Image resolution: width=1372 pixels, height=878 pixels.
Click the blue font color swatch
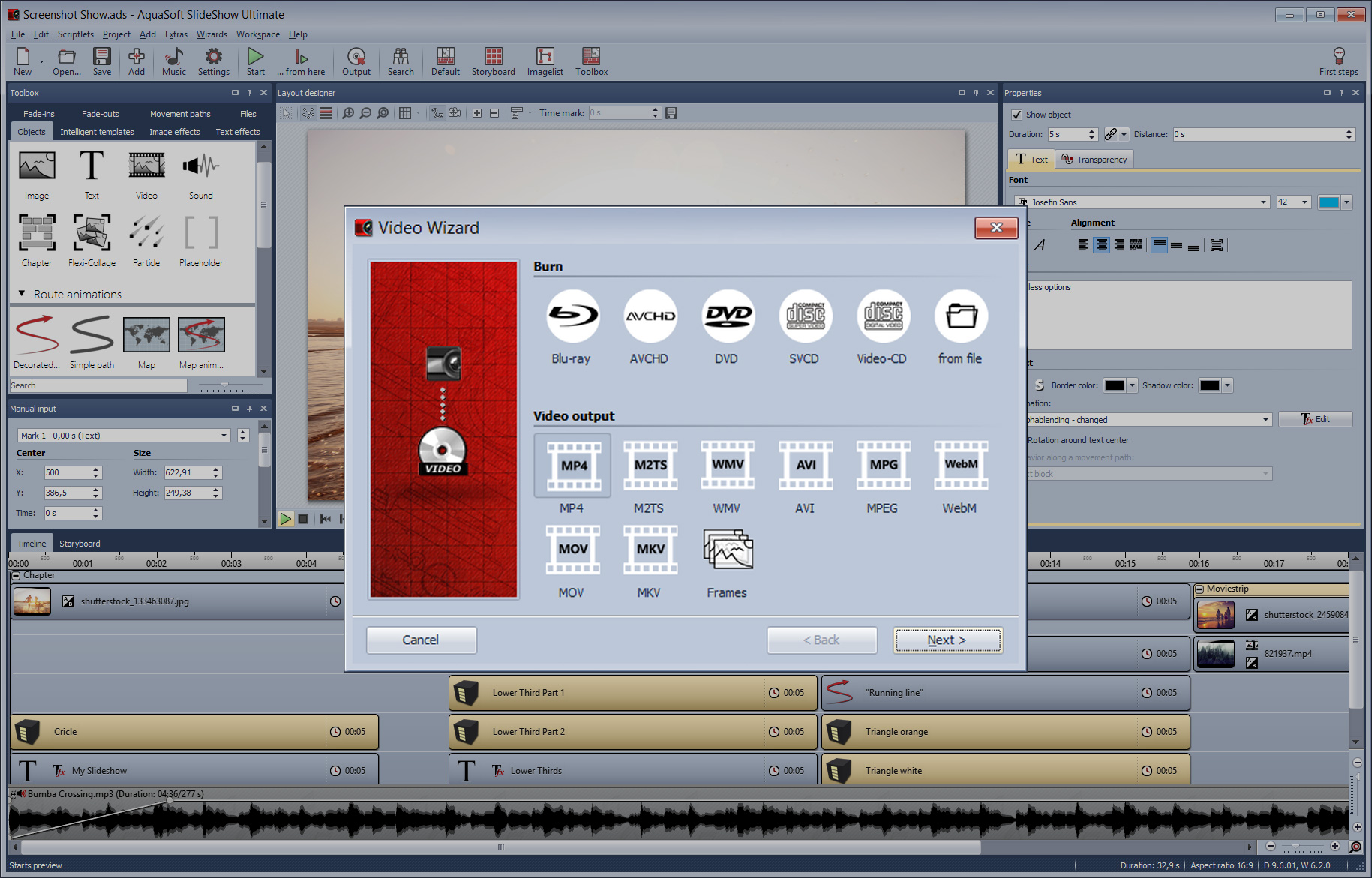1328,202
